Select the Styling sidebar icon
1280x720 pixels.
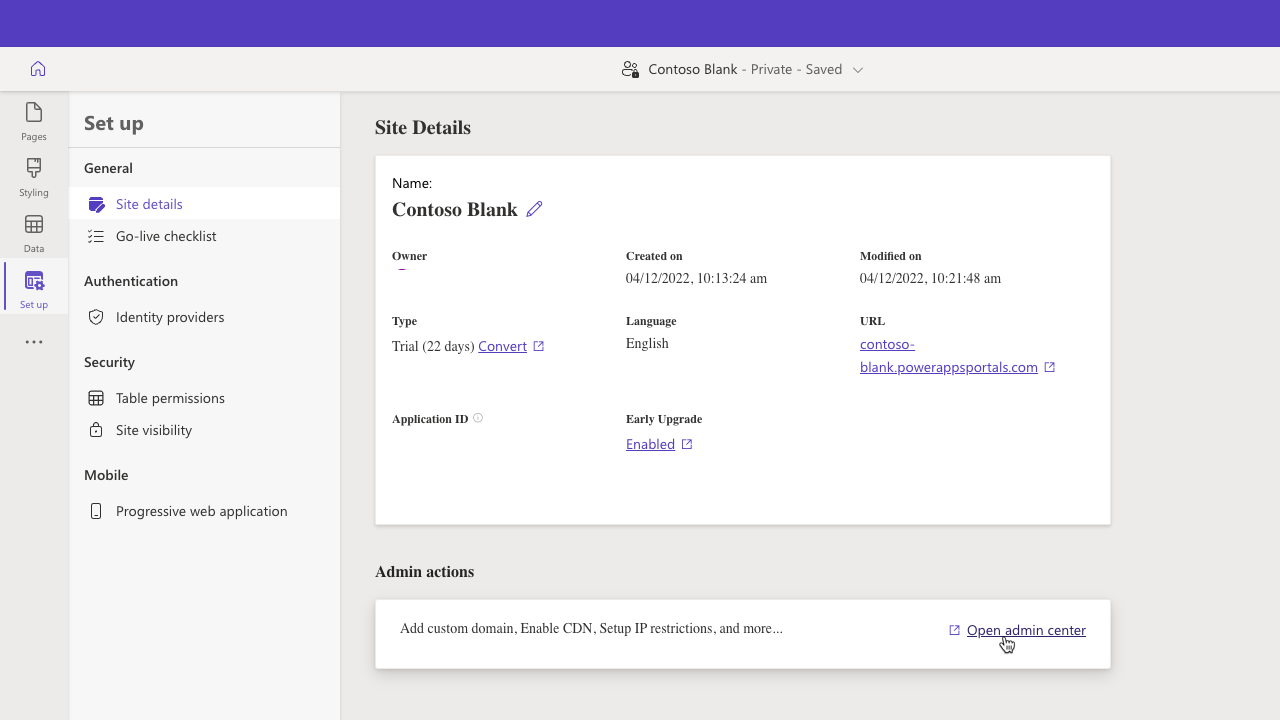click(x=33, y=176)
